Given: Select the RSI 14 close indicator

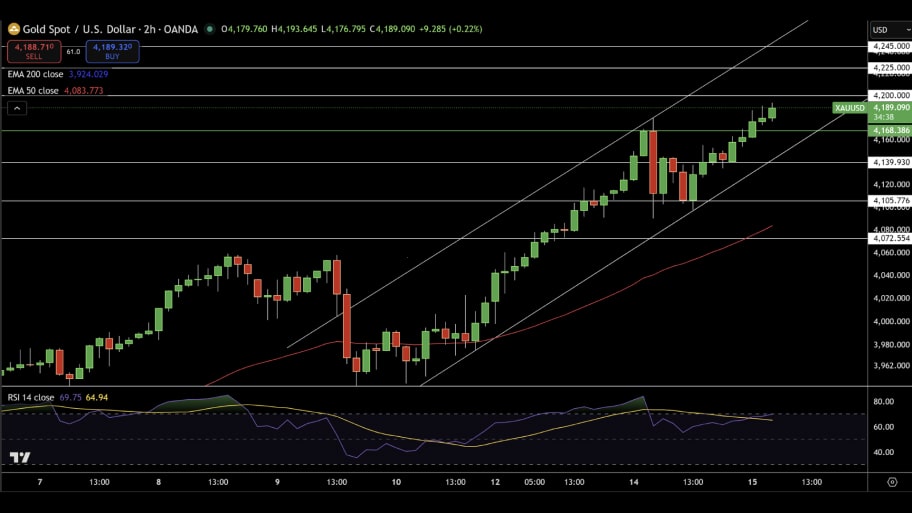Looking at the screenshot, I should [31, 397].
